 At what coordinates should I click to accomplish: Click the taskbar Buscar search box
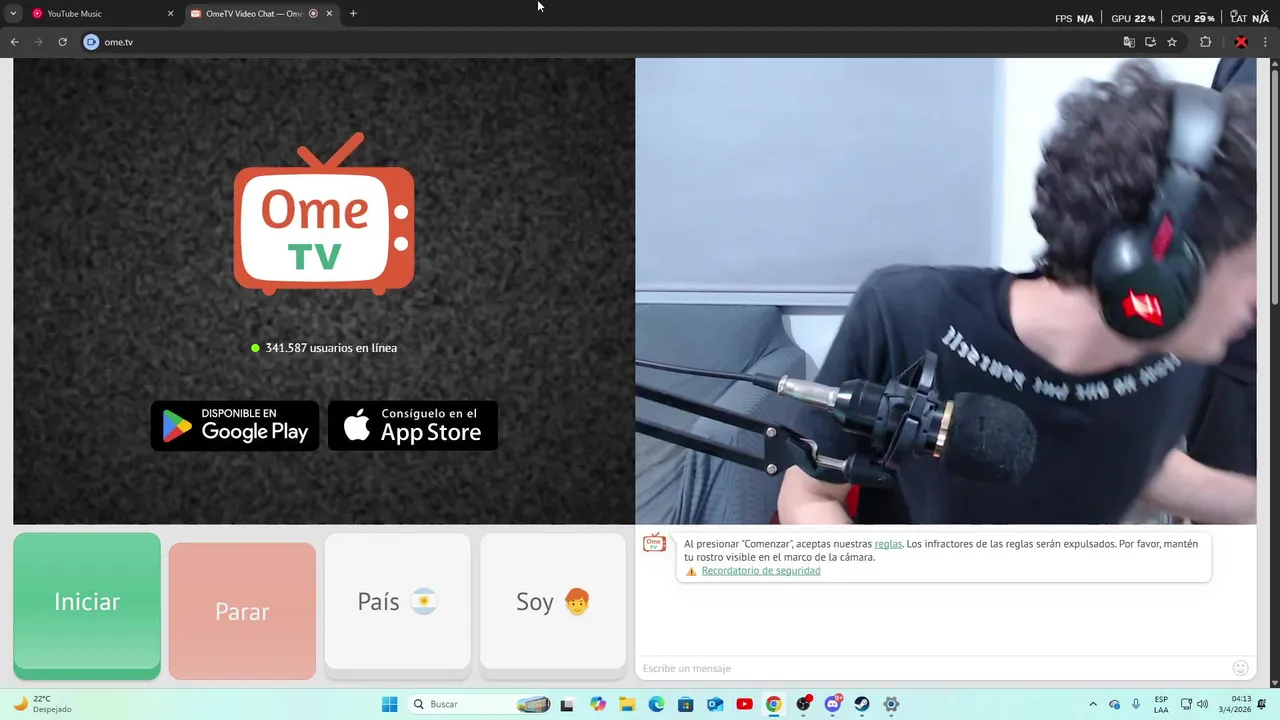pos(480,704)
